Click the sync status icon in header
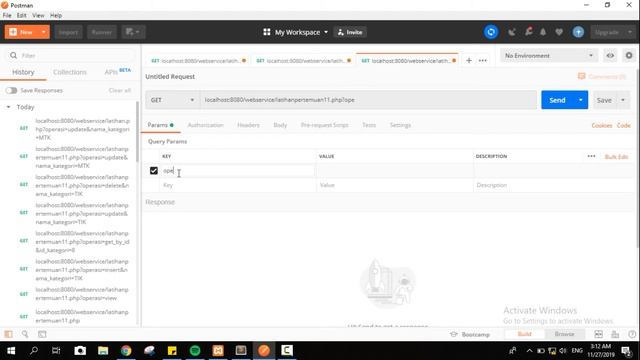 [491, 32]
